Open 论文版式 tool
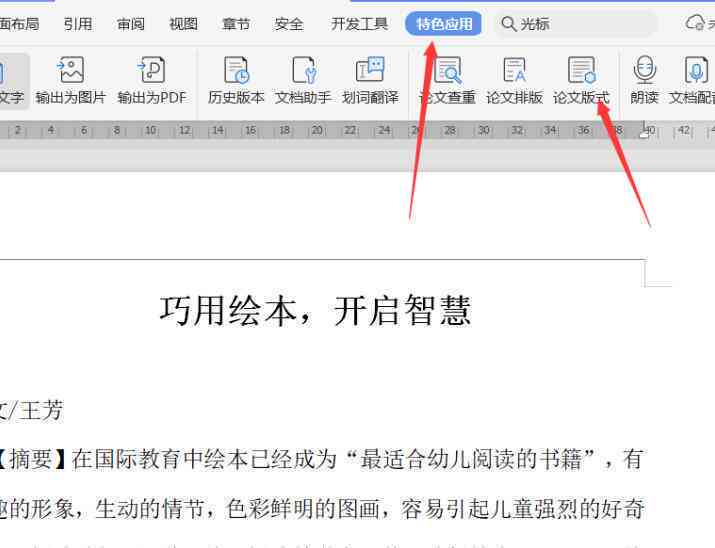This screenshot has height=548, width=715. pos(581,80)
